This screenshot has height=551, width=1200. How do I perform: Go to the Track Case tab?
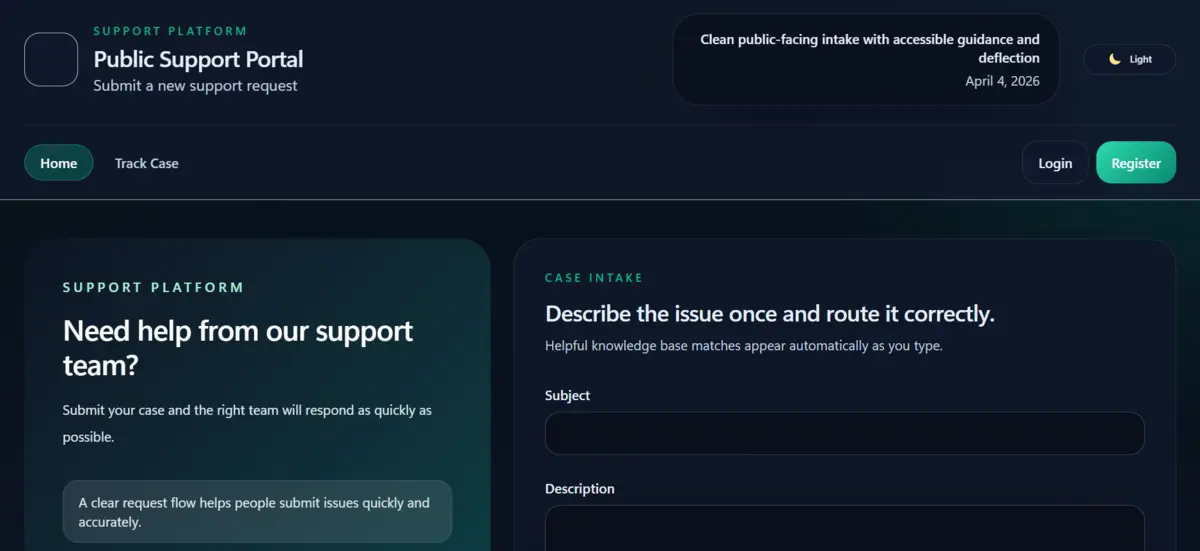[146, 163]
